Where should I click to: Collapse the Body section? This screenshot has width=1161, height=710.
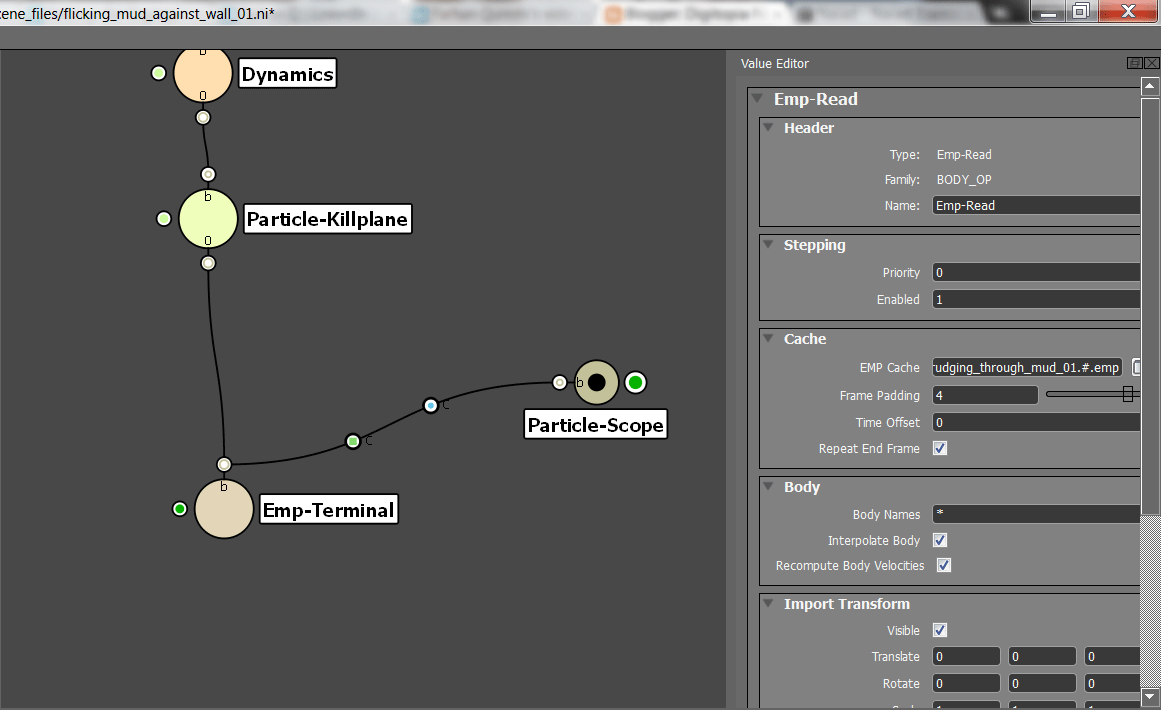tap(769, 486)
